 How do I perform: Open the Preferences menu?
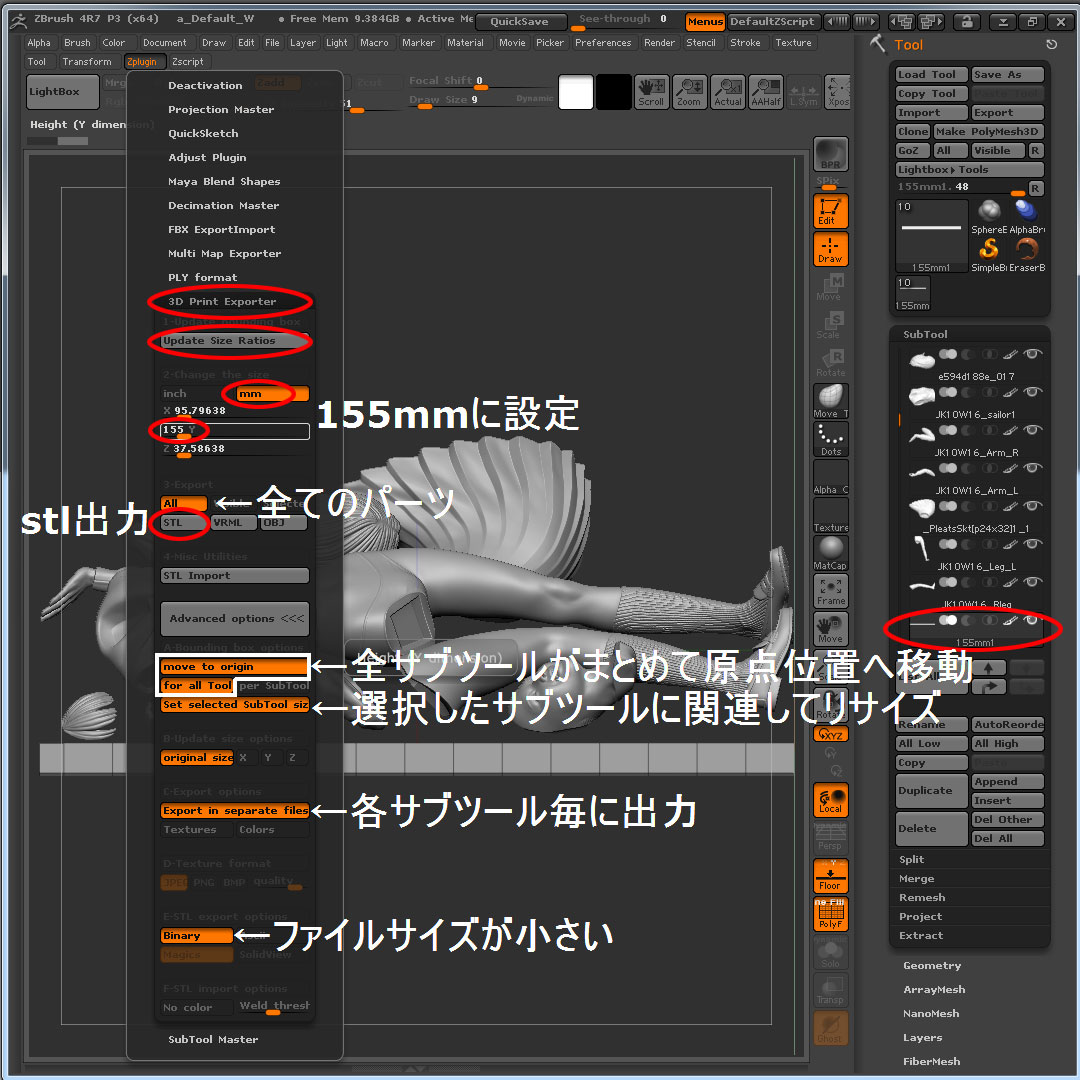pos(603,43)
